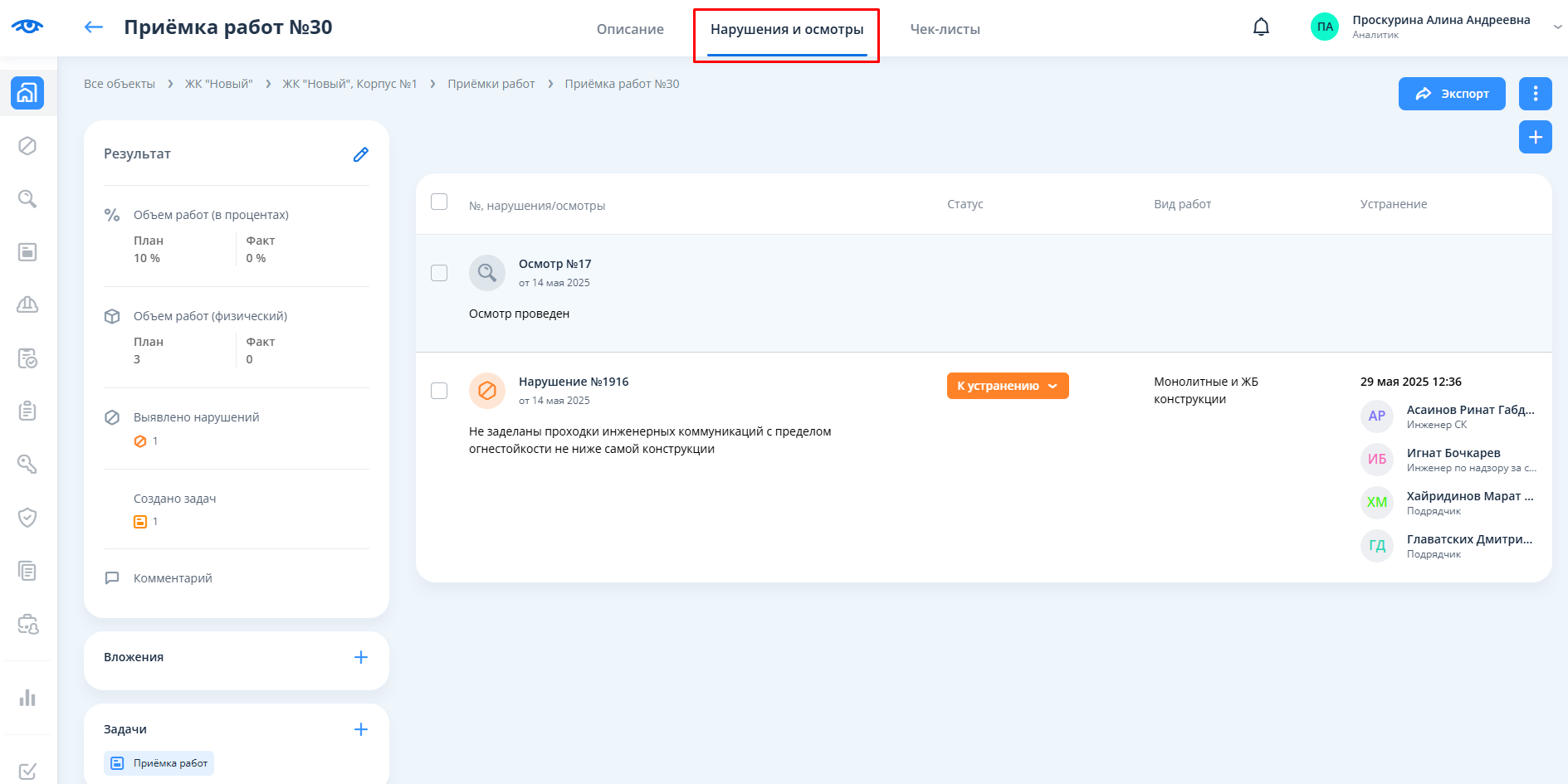
Task: Edit the Результат panel with pencil icon
Action: 360,154
